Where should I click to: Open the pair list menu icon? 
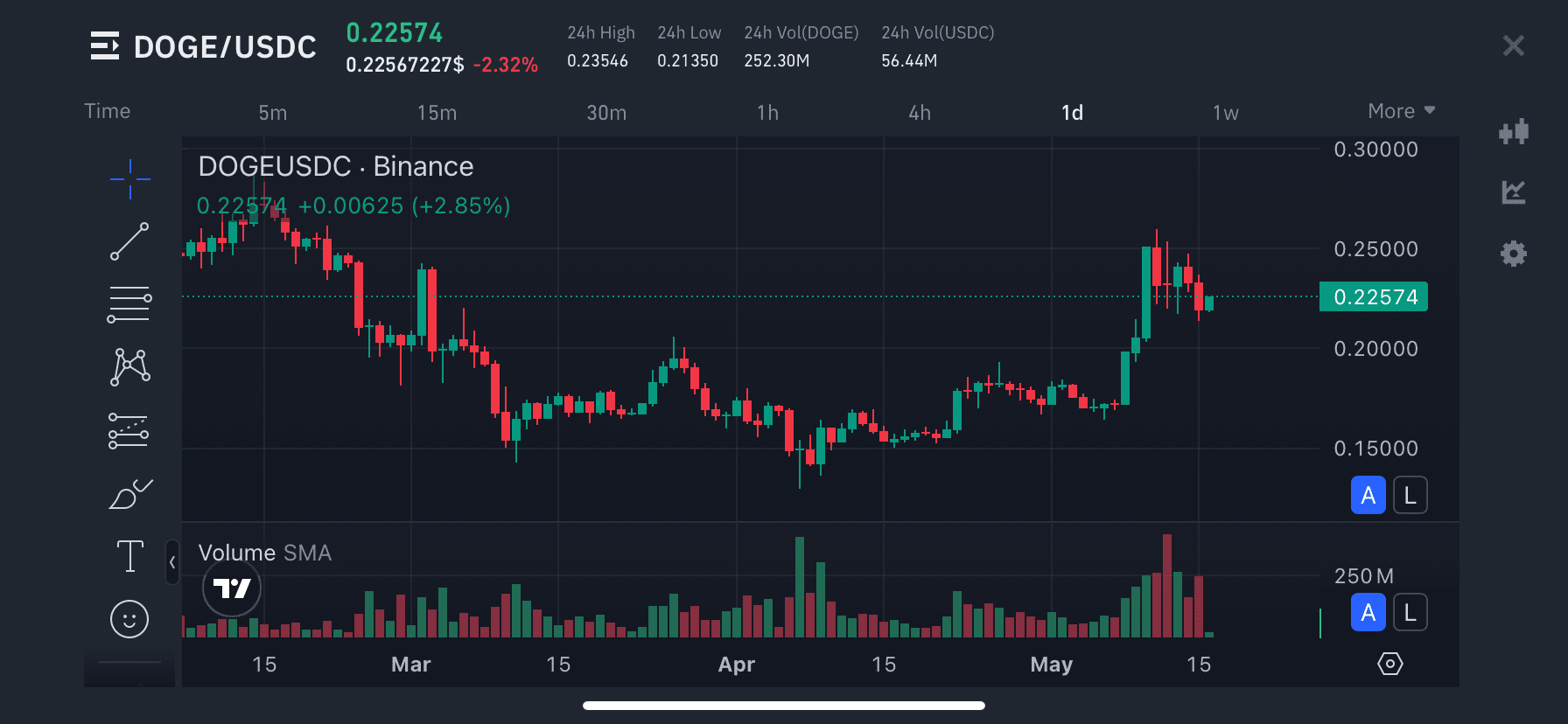[x=105, y=45]
